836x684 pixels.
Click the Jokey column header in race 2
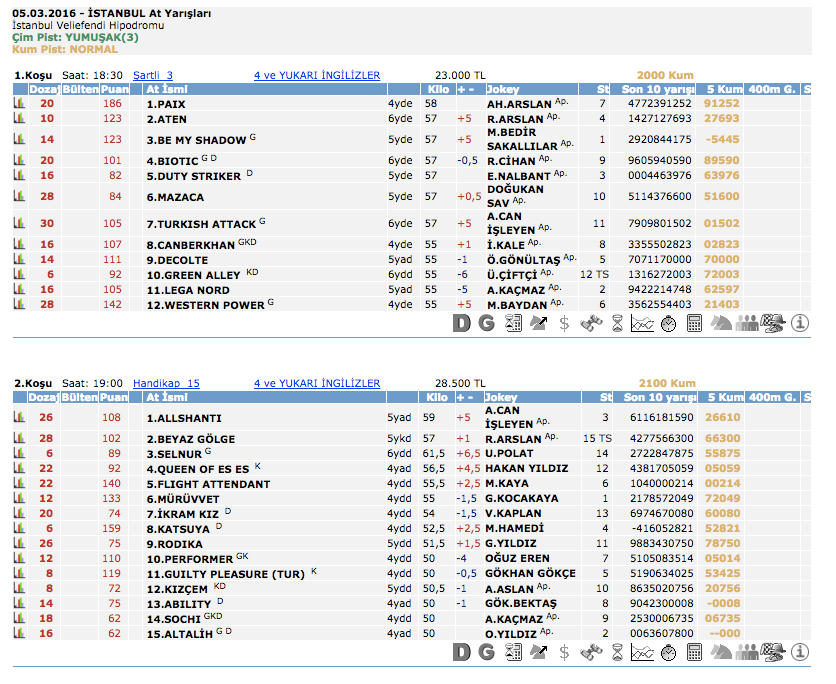501,398
